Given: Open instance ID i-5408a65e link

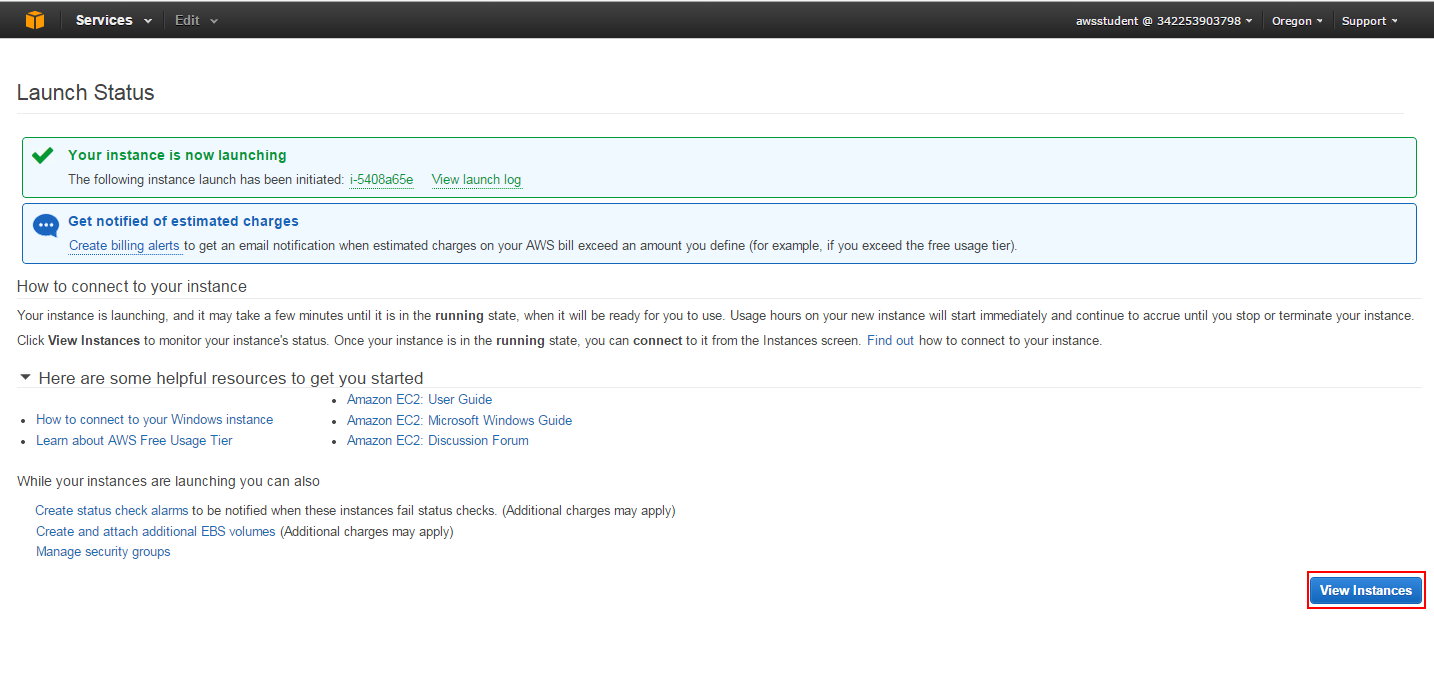Looking at the screenshot, I should [381, 180].
